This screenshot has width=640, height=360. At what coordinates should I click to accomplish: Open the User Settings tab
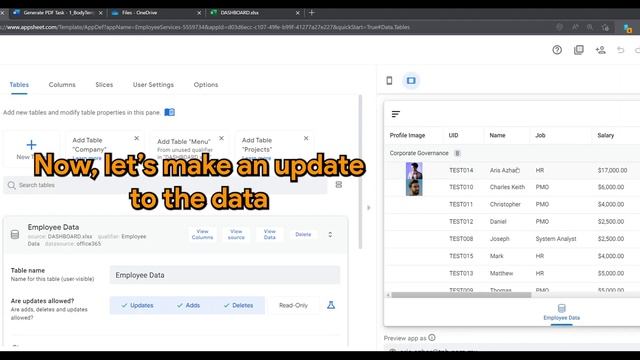[x=153, y=84]
